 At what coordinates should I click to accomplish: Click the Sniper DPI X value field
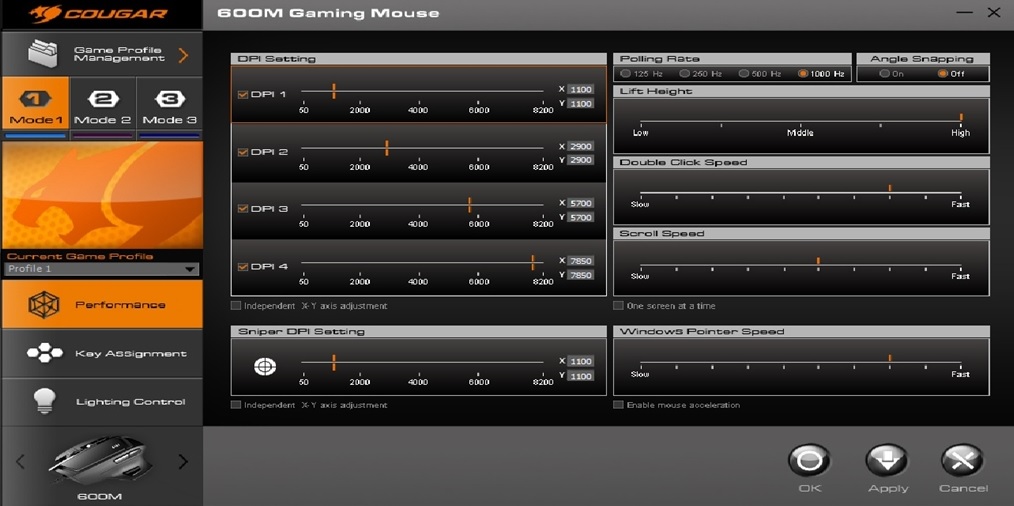[x=581, y=361]
